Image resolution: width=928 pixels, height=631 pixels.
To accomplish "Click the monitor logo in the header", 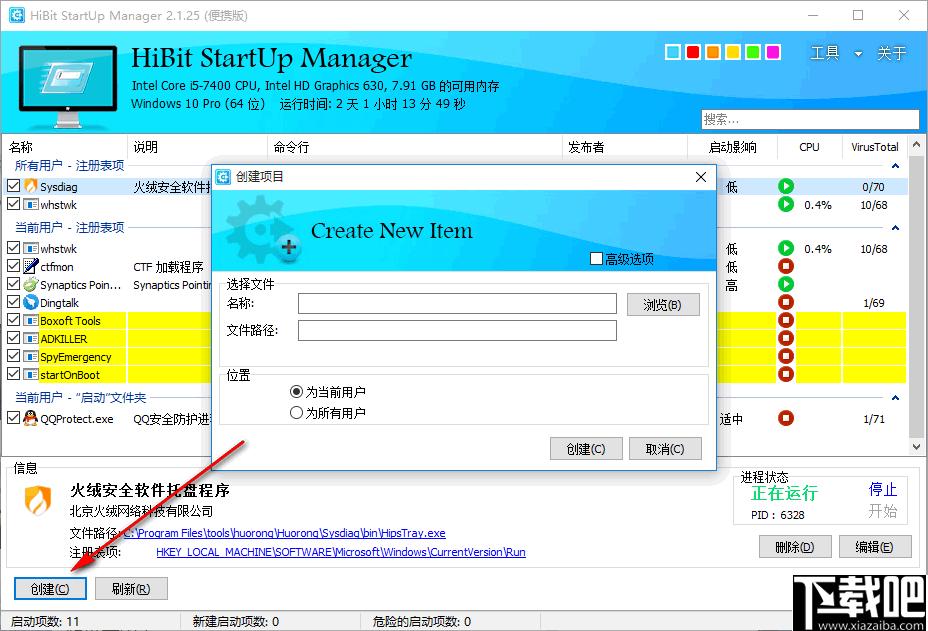I will pyautogui.click(x=68, y=86).
